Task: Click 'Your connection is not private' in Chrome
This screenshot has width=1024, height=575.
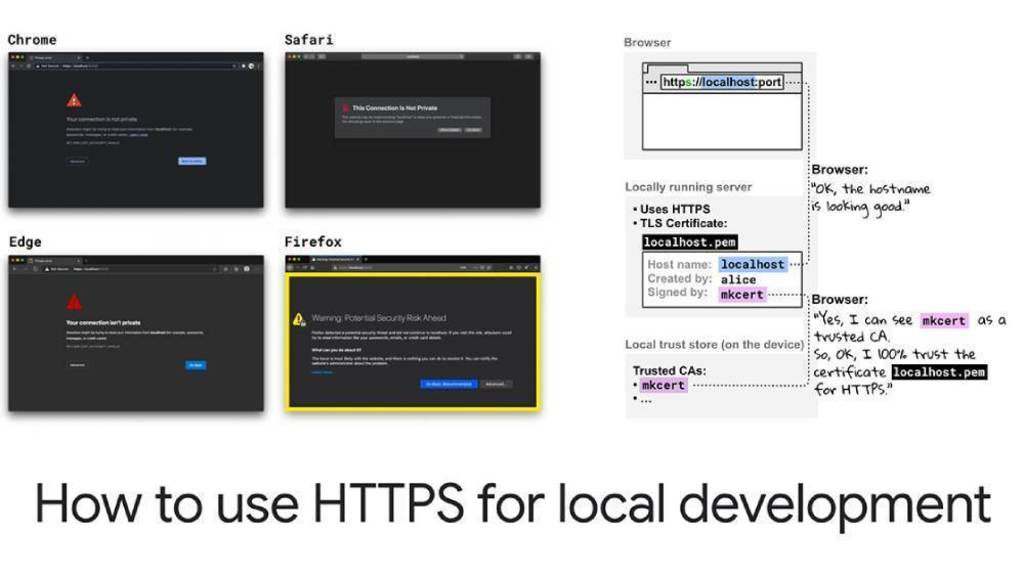Action: (102, 120)
